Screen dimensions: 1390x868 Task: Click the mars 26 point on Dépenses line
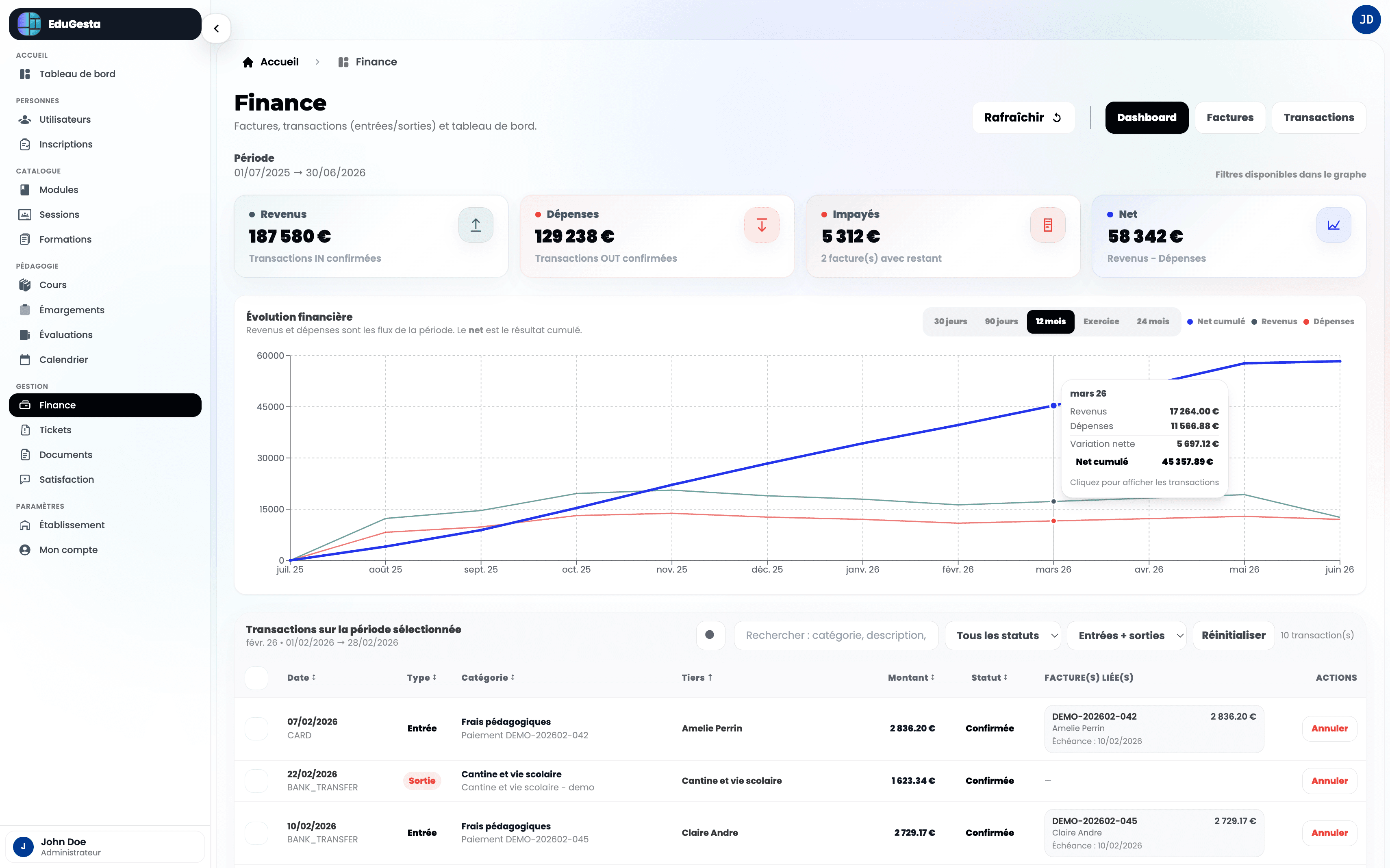point(1053,521)
